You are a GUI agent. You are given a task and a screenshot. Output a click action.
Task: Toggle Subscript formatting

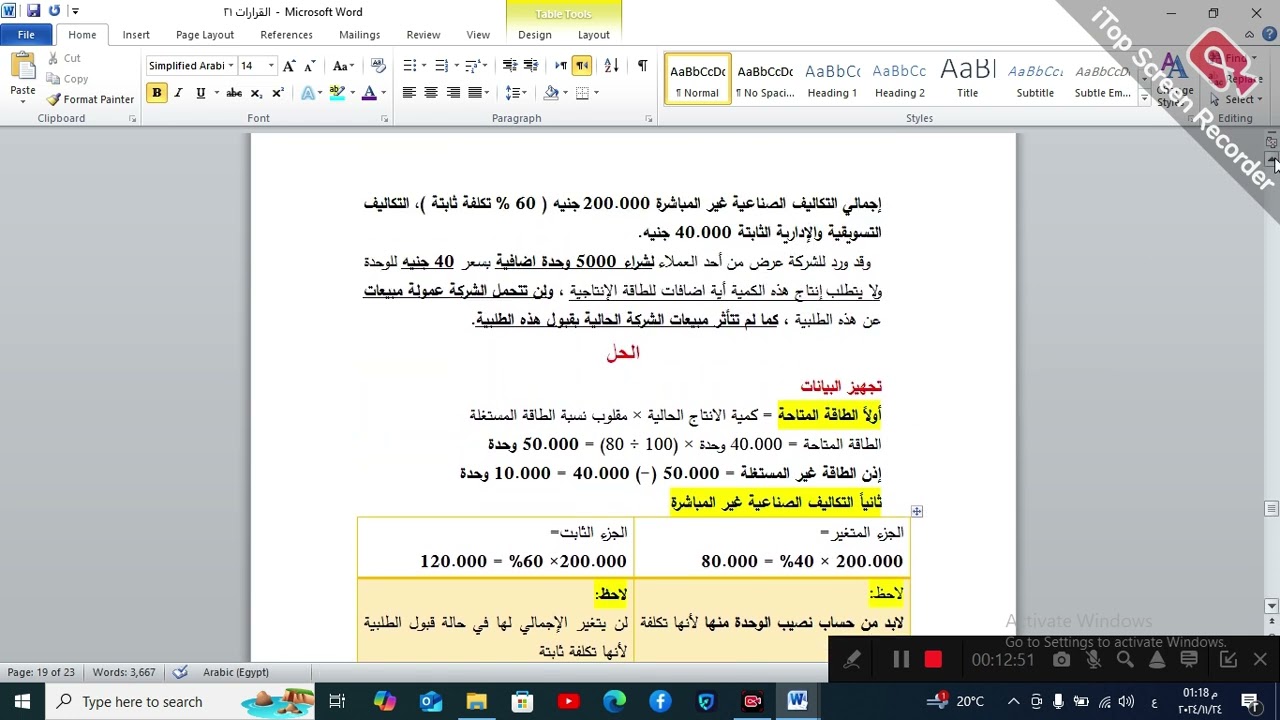click(256, 93)
